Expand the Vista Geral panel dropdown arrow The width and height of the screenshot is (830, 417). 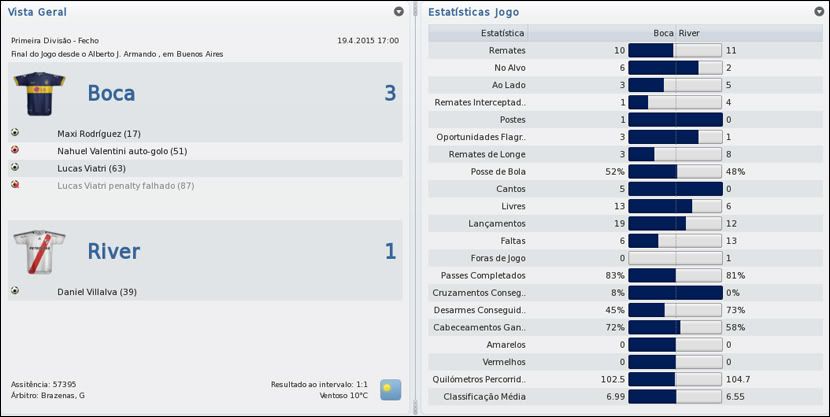pyautogui.click(x=399, y=12)
